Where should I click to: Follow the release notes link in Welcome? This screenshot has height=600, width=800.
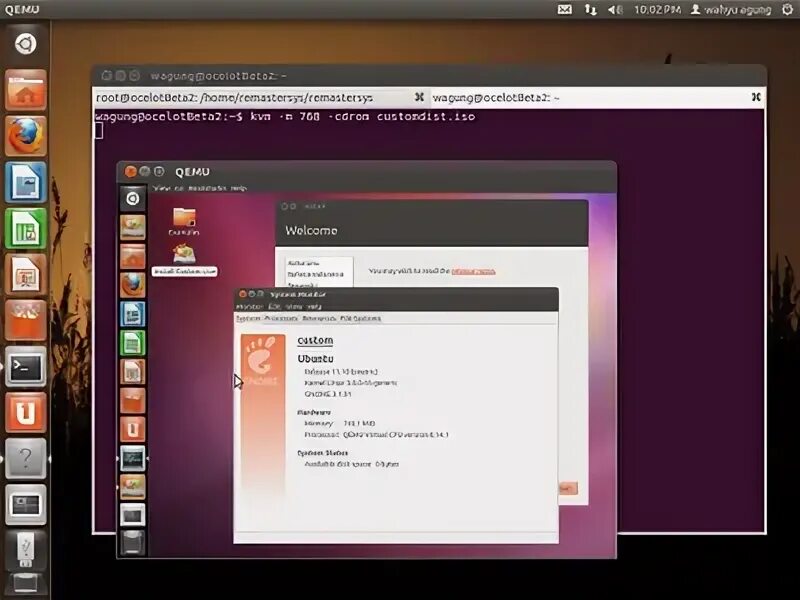pos(473,271)
